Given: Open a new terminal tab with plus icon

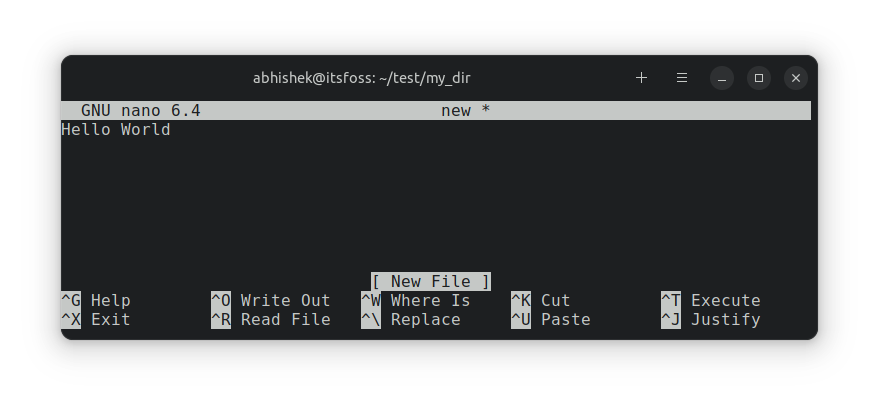Looking at the screenshot, I should (642, 78).
